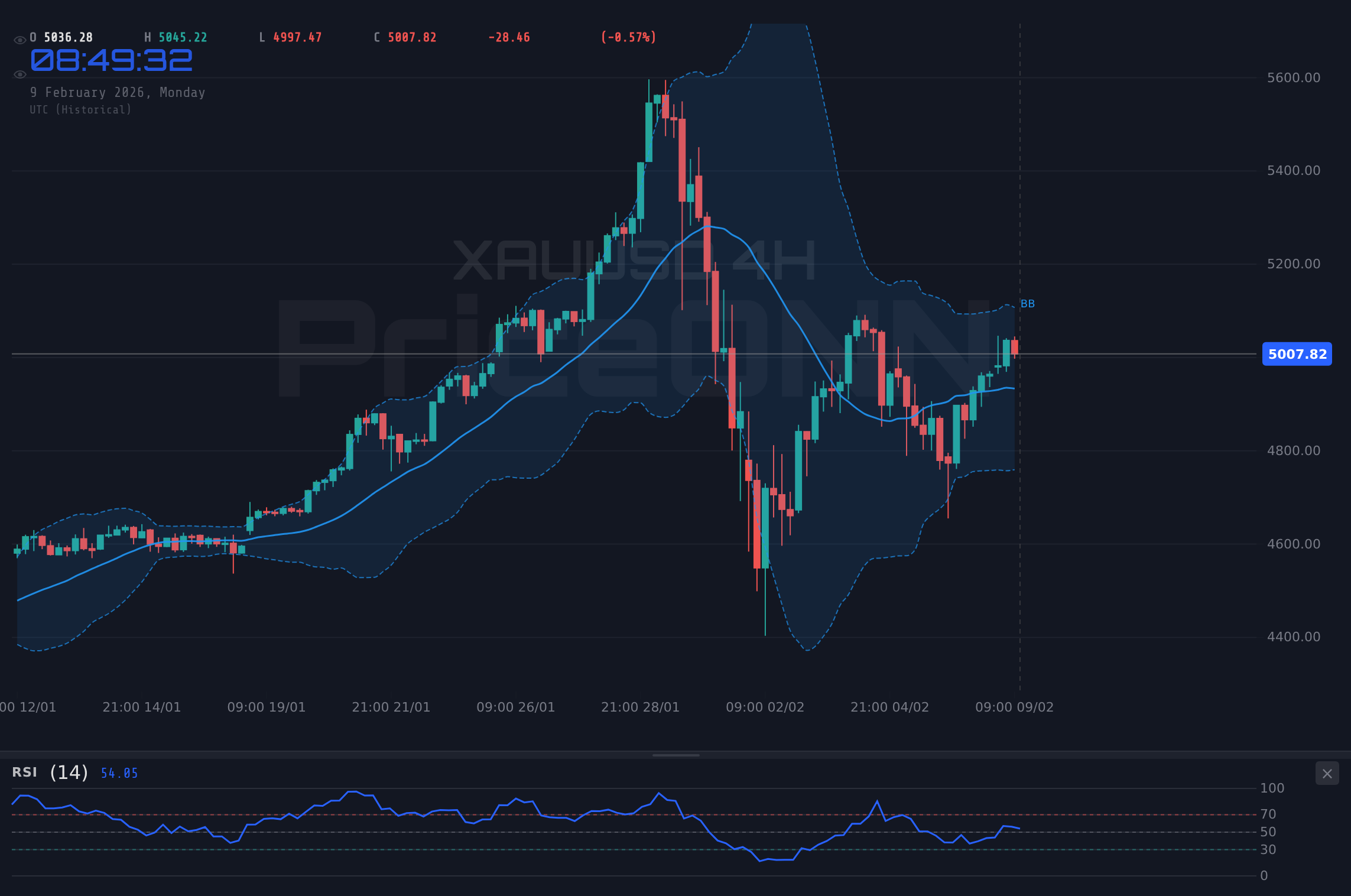Click the red close value in OHLC header

[x=413, y=37]
